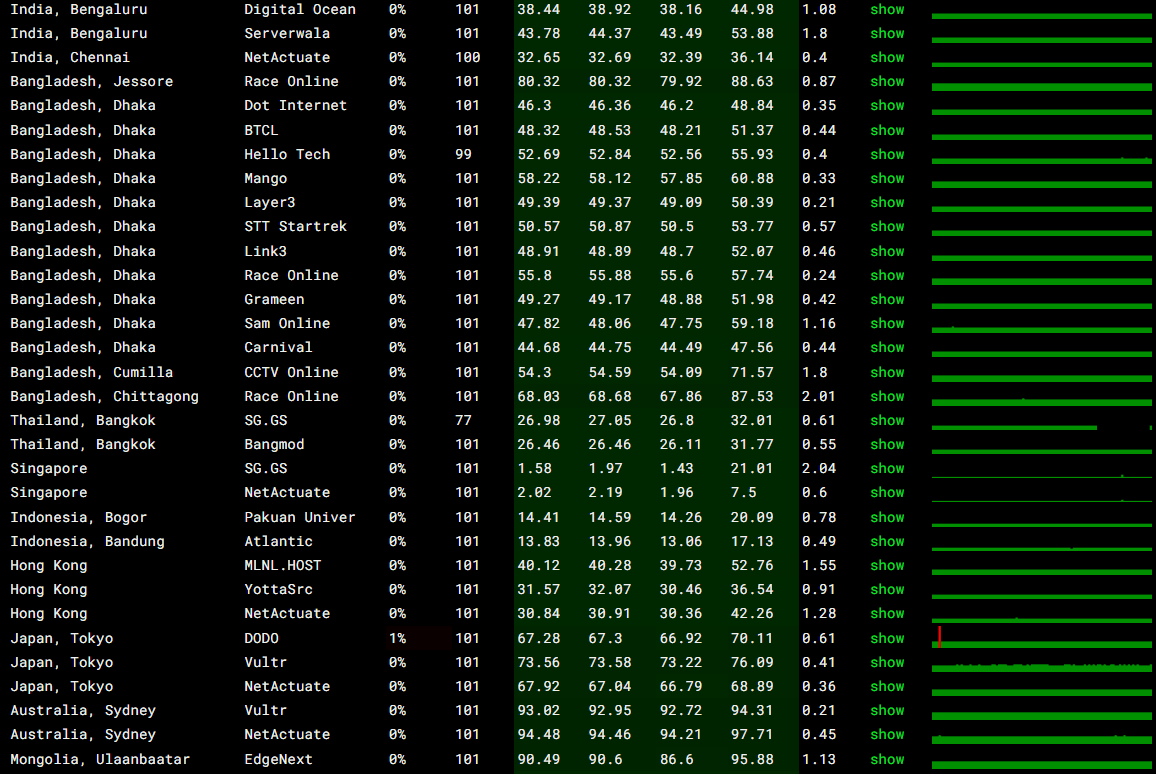The width and height of the screenshot is (1156, 774).
Task: Select the text Bangladesh, Chittagong
Action: click(105, 397)
